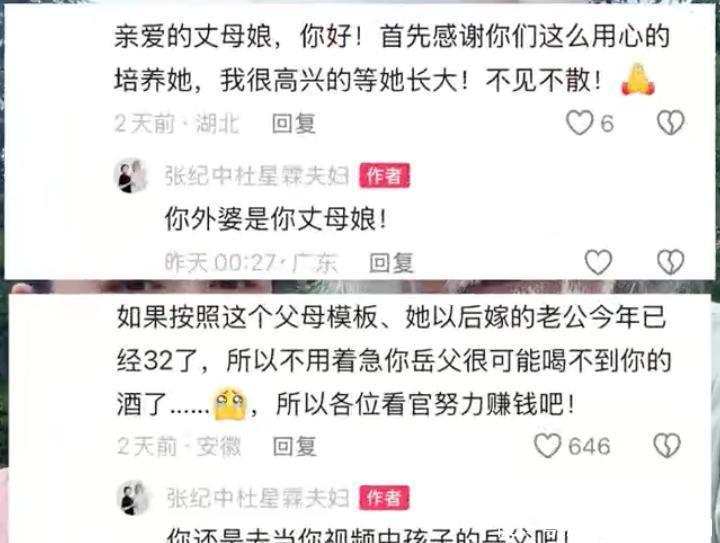This screenshot has width=720, height=543.
Task: Open first 张纪中杜星霖夫妇 avatar
Action: pyautogui.click(x=131, y=176)
